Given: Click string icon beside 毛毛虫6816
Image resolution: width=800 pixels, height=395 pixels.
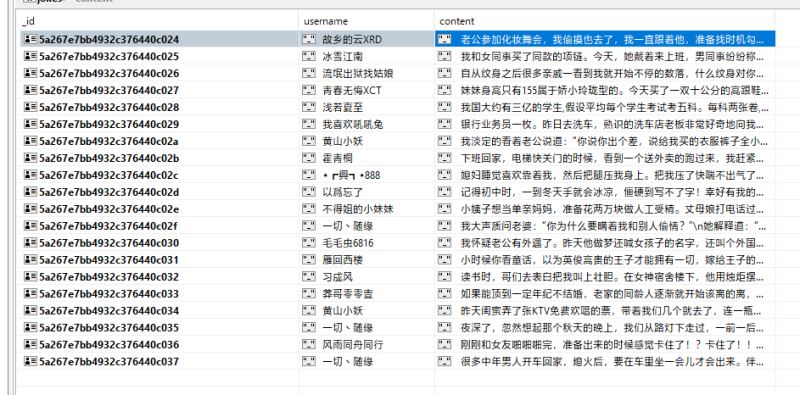Looking at the screenshot, I should pos(309,243).
